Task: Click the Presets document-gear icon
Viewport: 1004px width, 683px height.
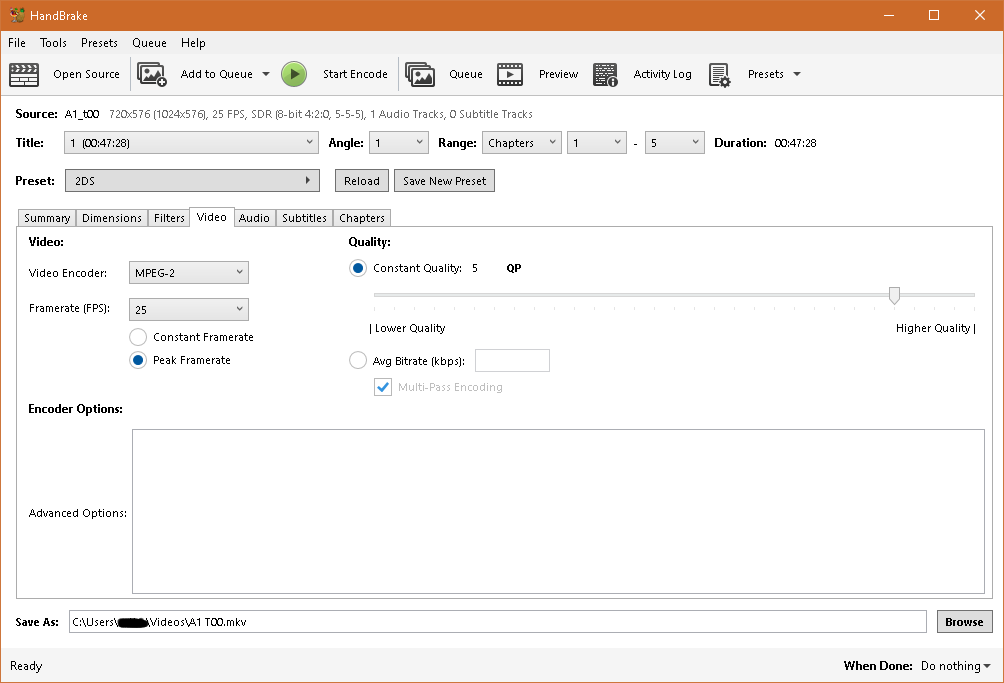Action: pyautogui.click(x=720, y=75)
